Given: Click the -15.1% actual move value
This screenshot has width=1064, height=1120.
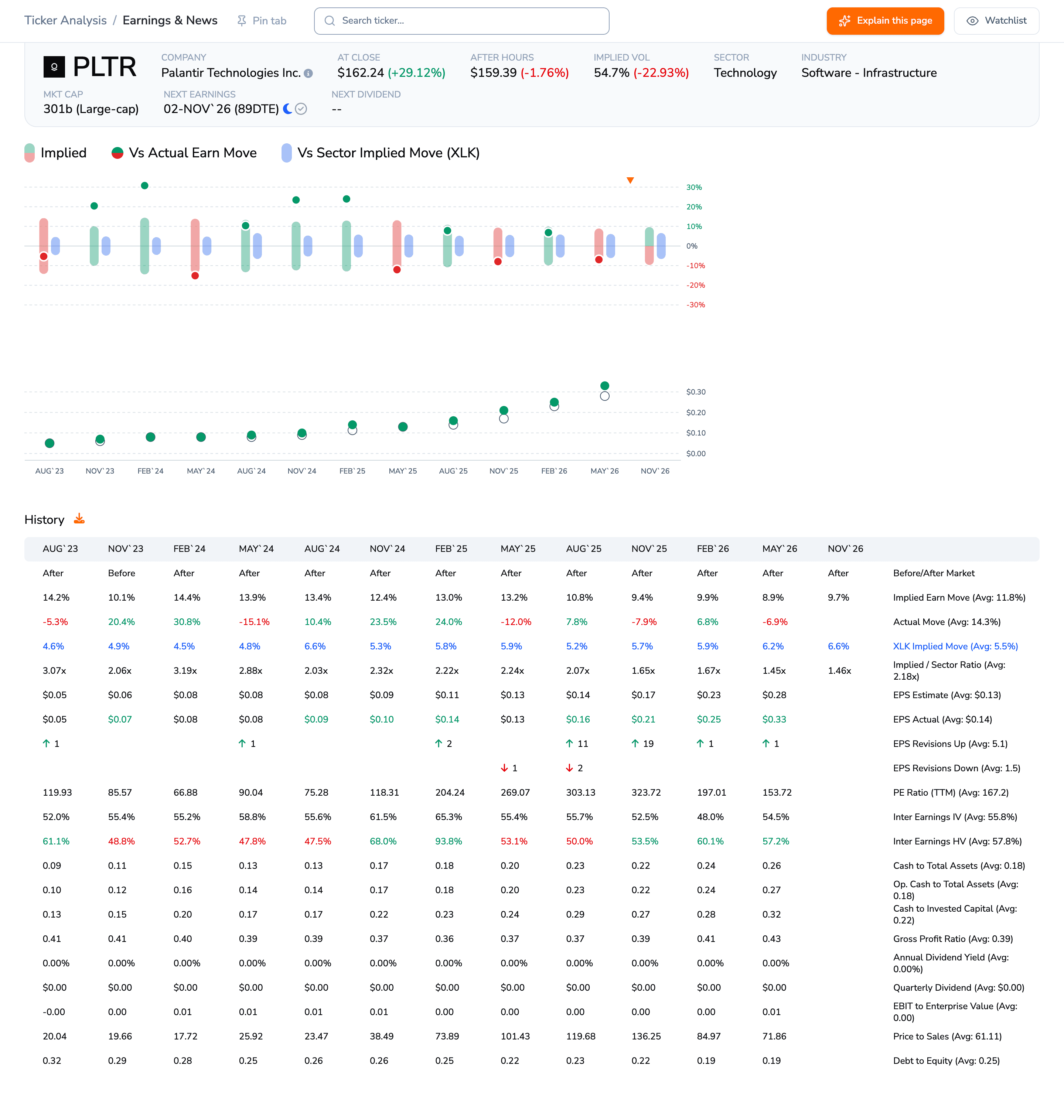Looking at the screenshot, I should click(x=254, y=622).
